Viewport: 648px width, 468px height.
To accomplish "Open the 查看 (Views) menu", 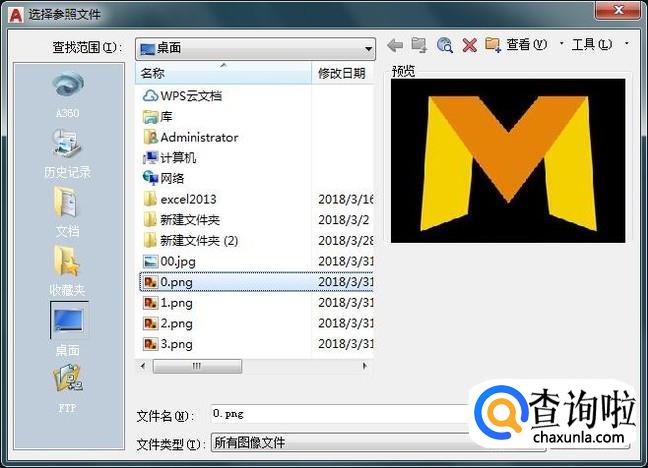I will coord(526,44).
